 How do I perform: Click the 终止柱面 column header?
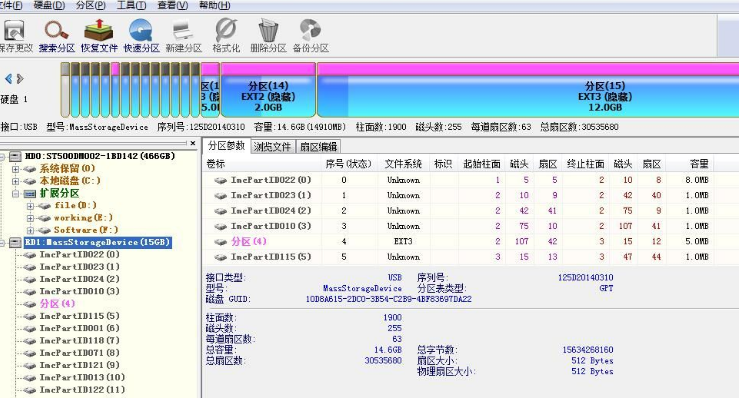tap(585, 164)
